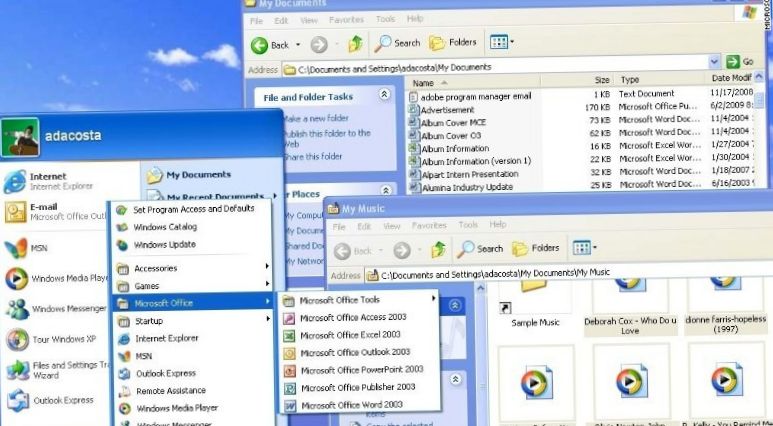Open Outlook Express in Start menu left column
Screen dimensions: 773x426
[49, 400]
